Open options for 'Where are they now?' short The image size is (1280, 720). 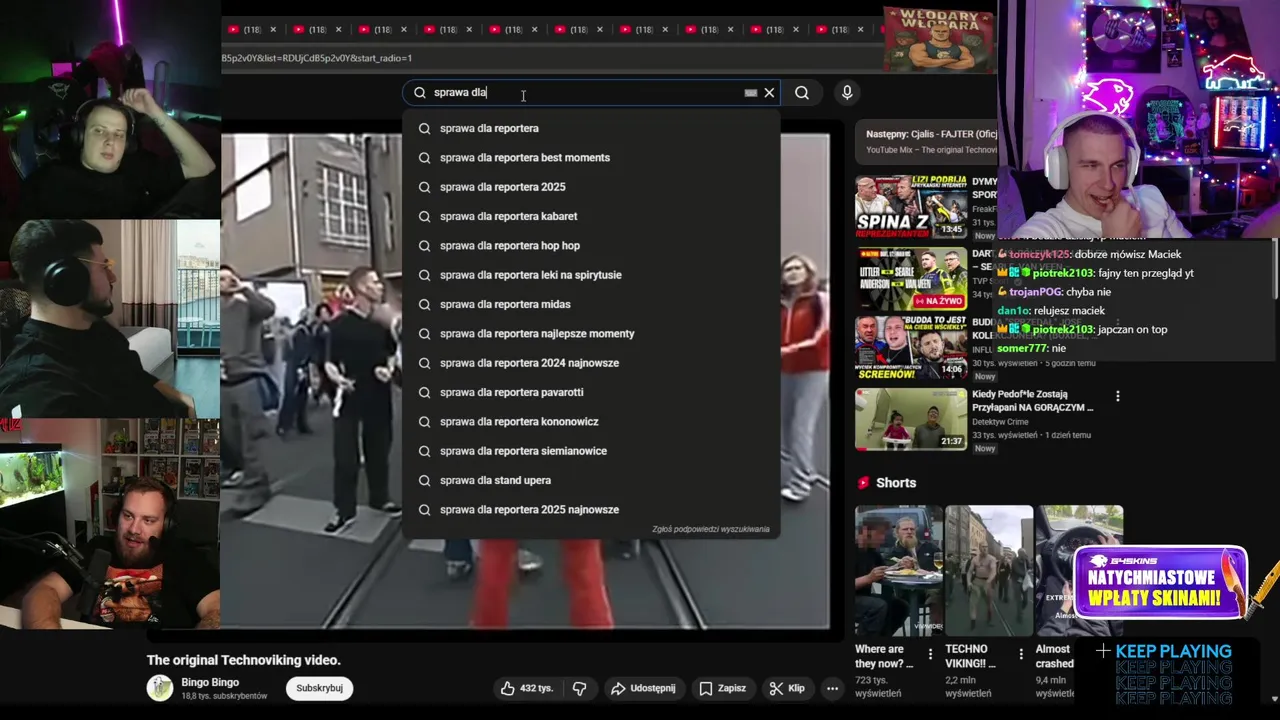pos(930,654)
